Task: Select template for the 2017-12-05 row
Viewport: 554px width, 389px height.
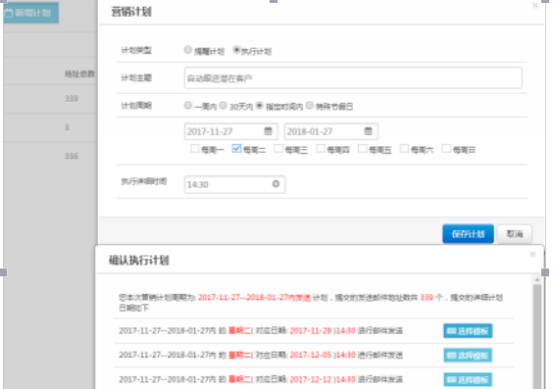Action: [x=468, y=355]
